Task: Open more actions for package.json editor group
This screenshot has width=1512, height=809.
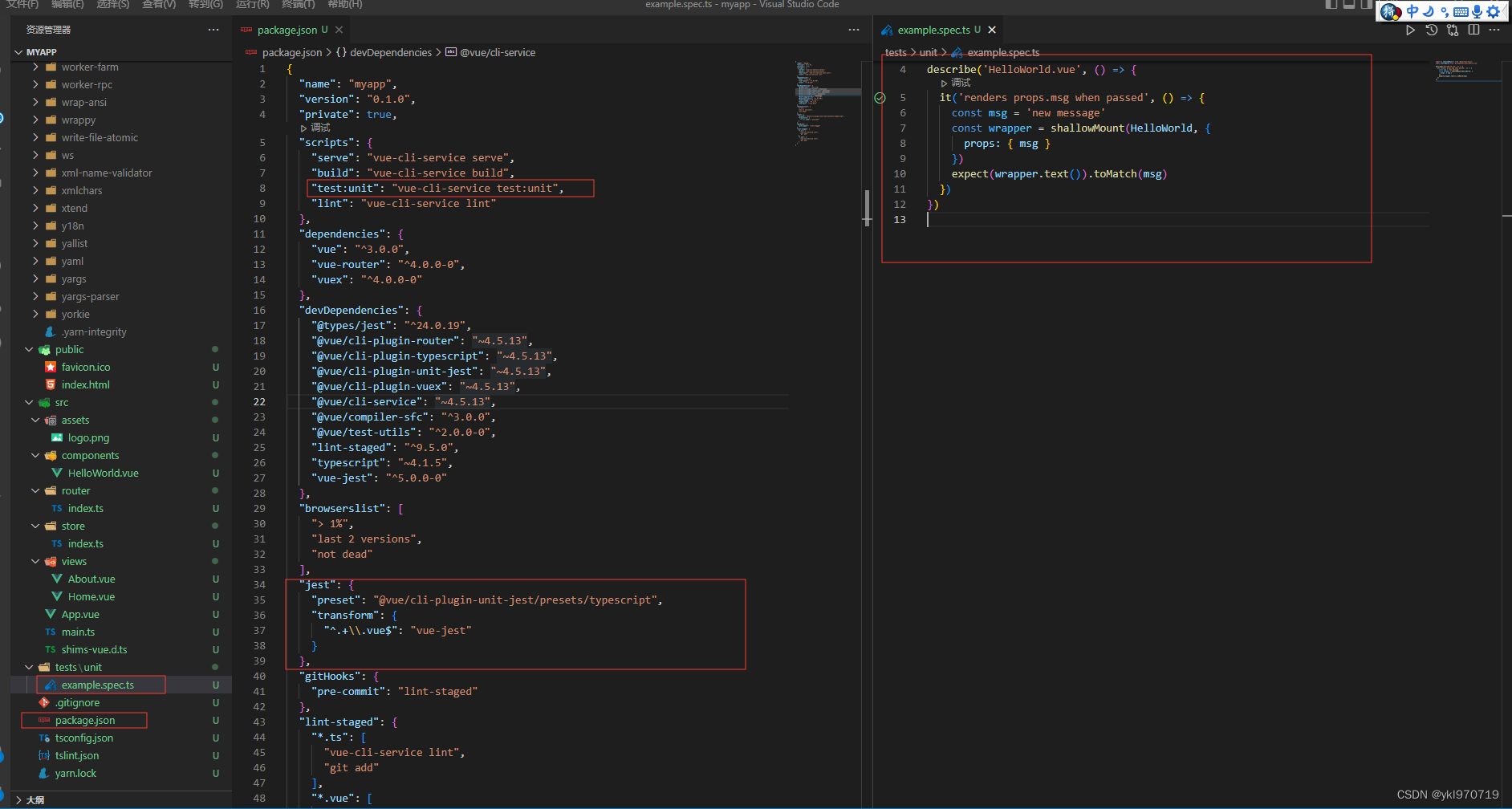Action: point(854,30)
